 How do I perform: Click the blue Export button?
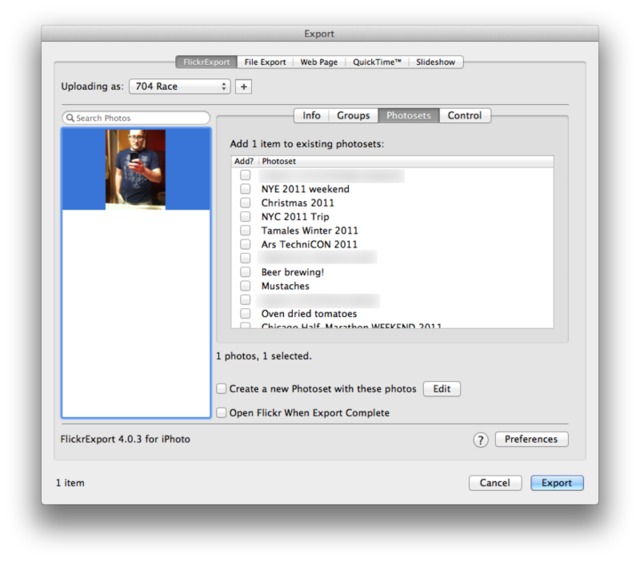point(557,483)
